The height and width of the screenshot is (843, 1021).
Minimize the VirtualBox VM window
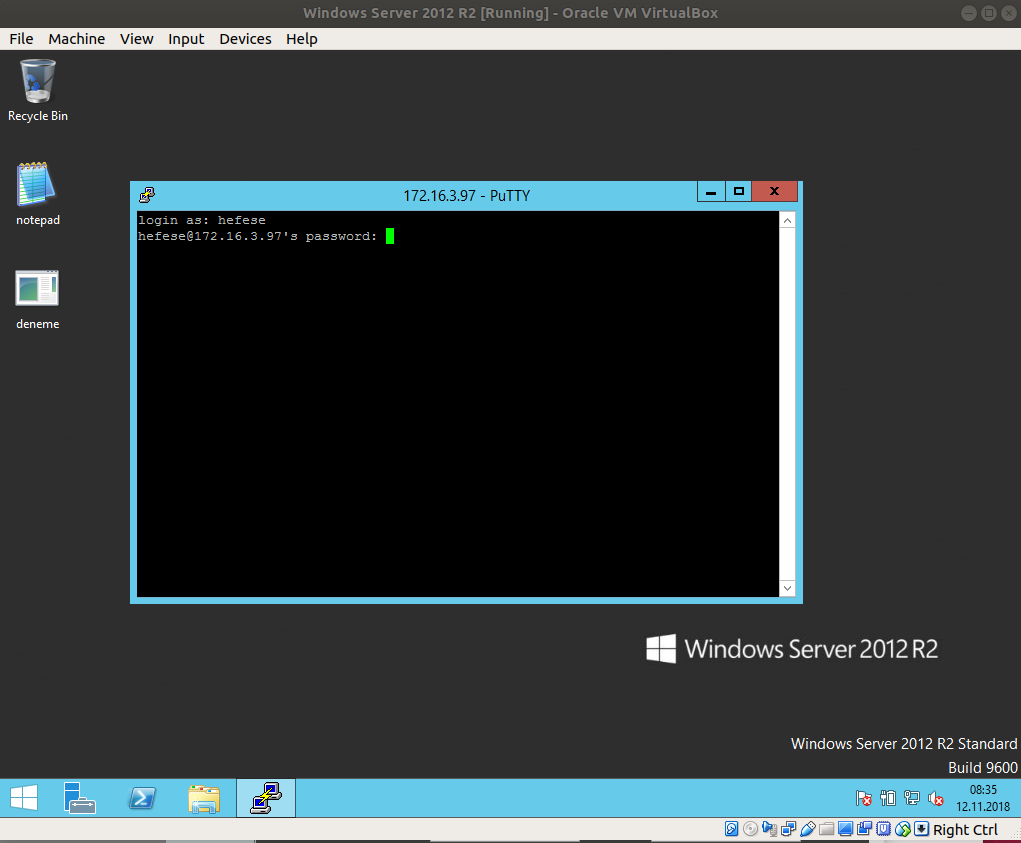(x=968, y=13)
